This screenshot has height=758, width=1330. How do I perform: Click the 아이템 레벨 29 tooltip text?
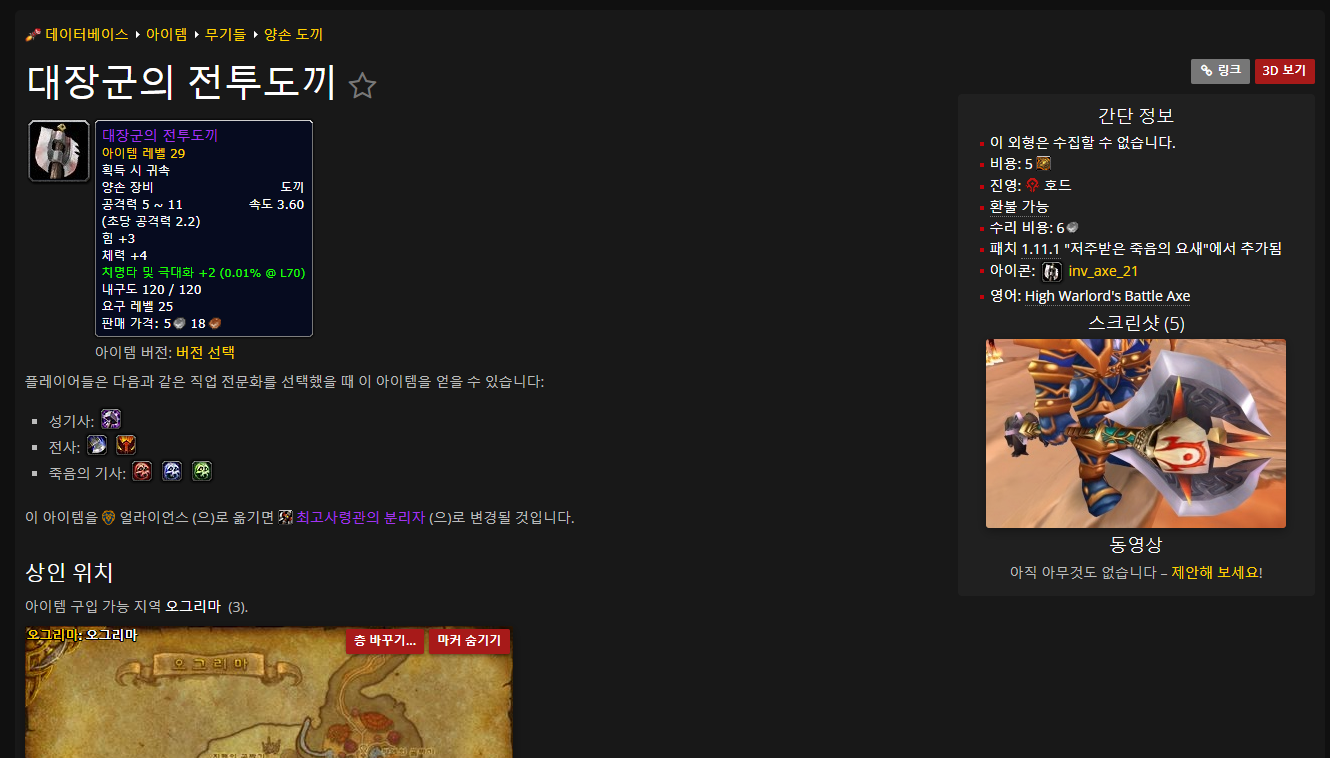pos(143,153)
